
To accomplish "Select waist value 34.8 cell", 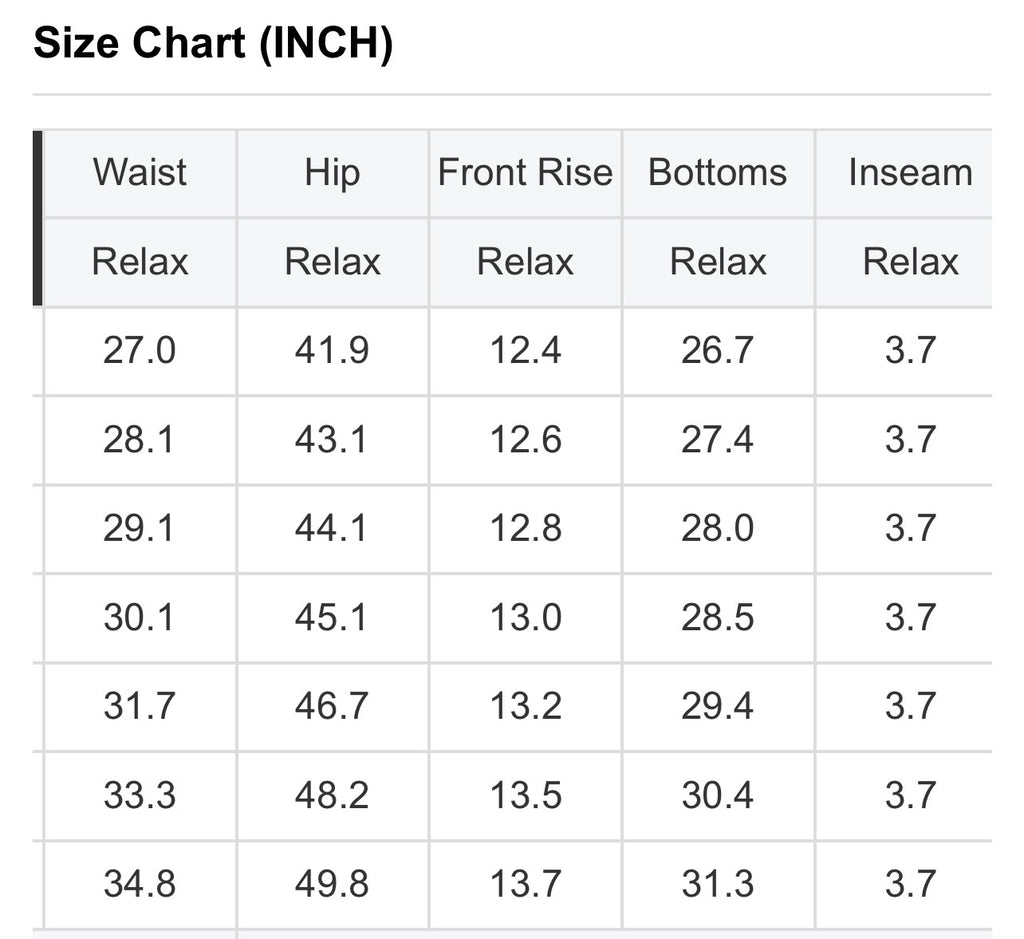I will 140,884.
